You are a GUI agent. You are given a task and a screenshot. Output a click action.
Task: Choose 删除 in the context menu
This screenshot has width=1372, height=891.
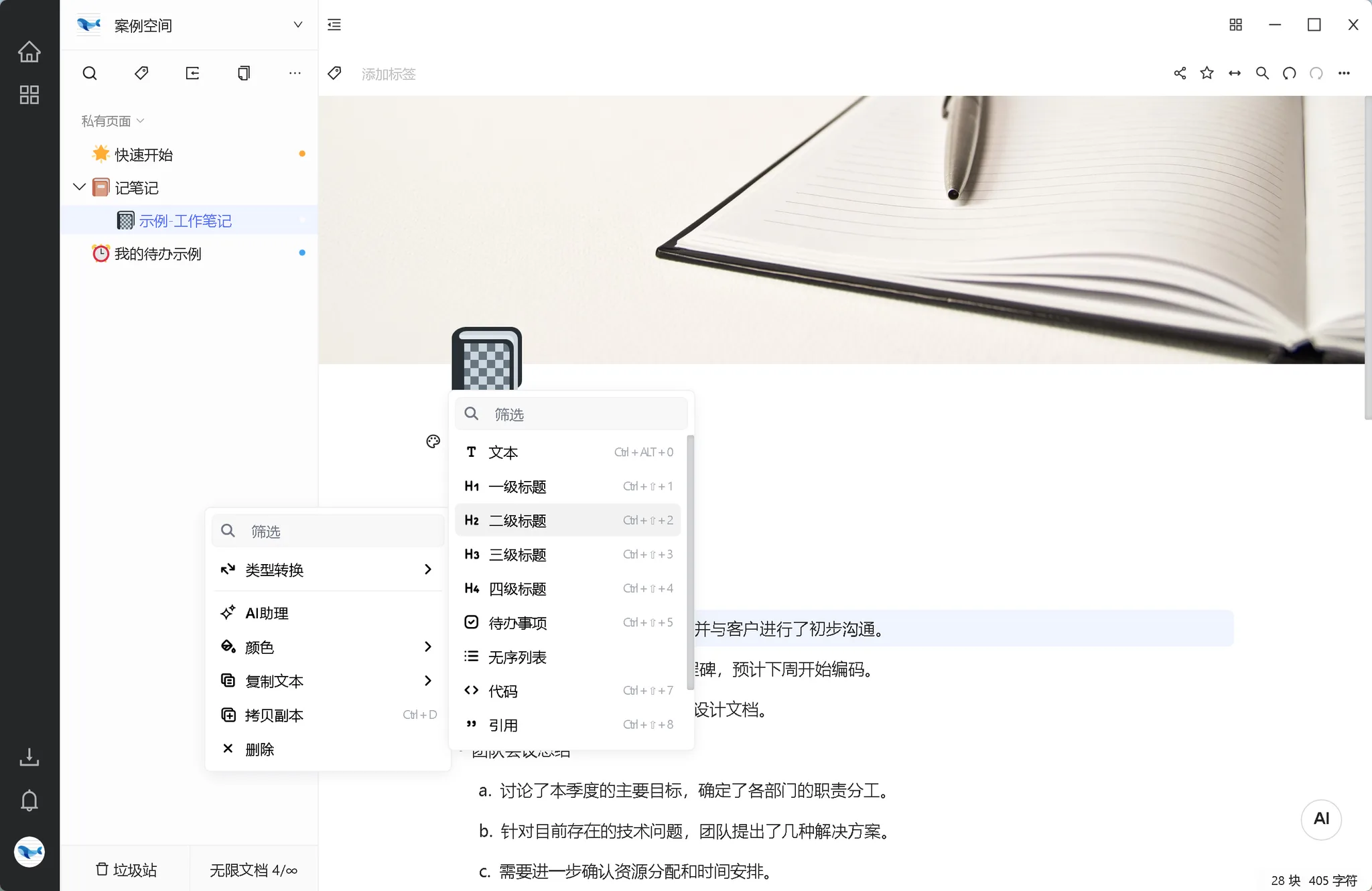pyautogui.click(x=328, y=749)
